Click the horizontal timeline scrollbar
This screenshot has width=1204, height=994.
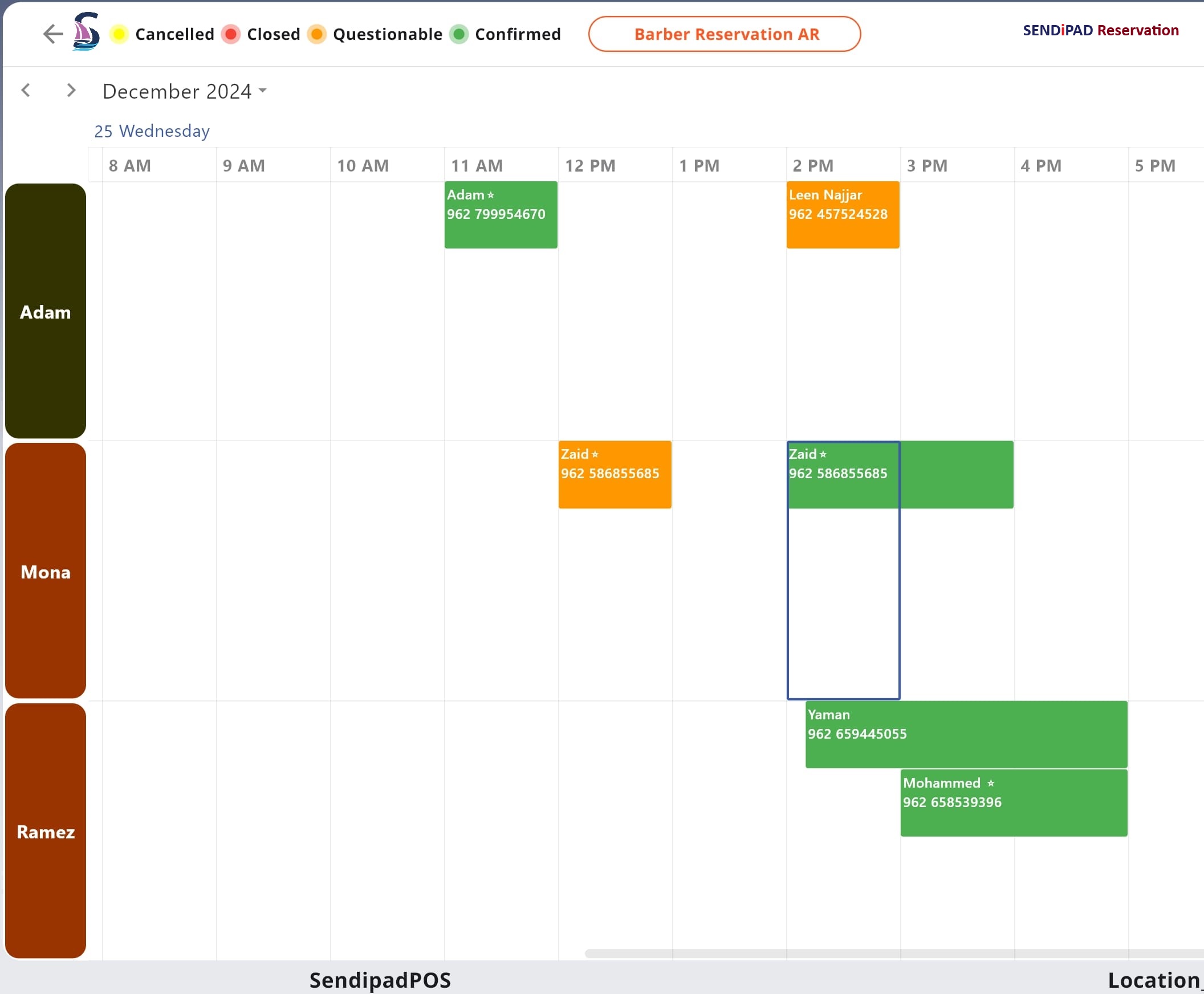pos(893,954)
